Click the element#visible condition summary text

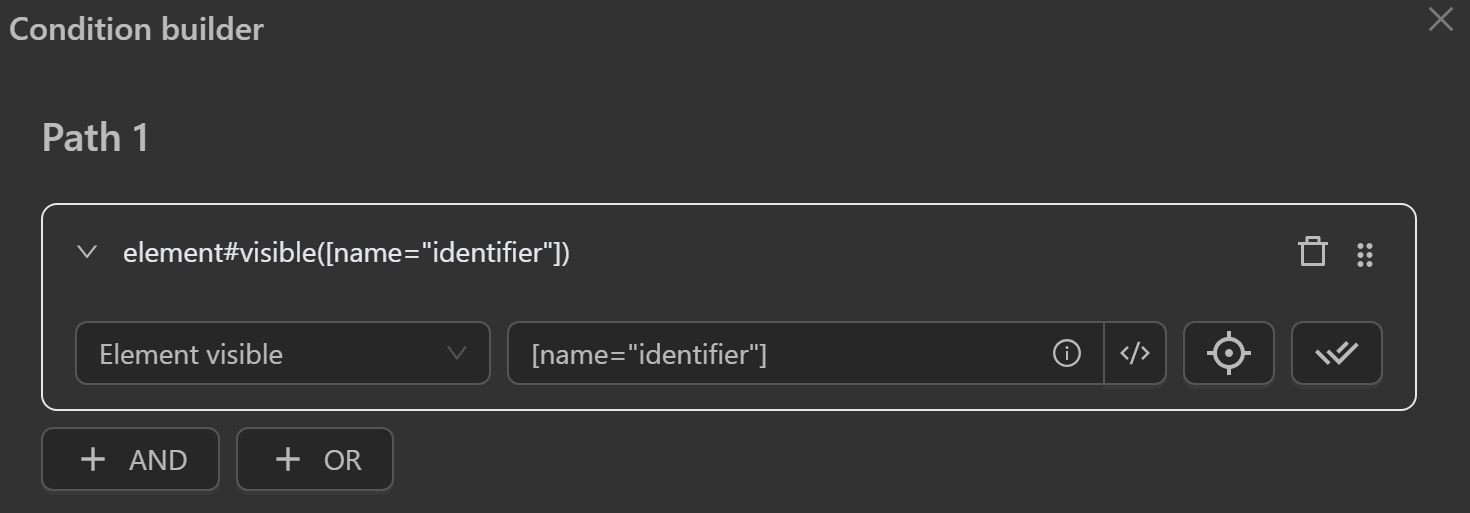(x=346, y=253)
